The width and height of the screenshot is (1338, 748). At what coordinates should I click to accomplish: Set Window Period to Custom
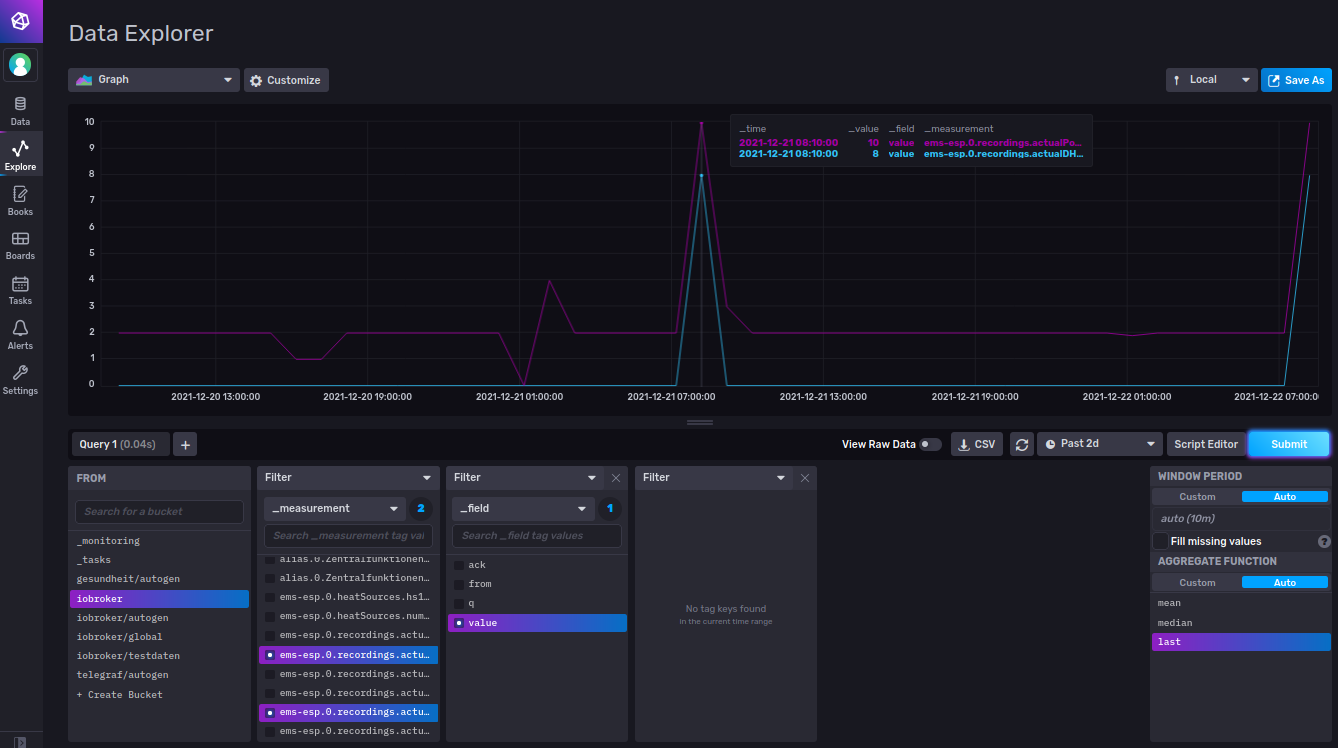click(x=1197, y=497)
